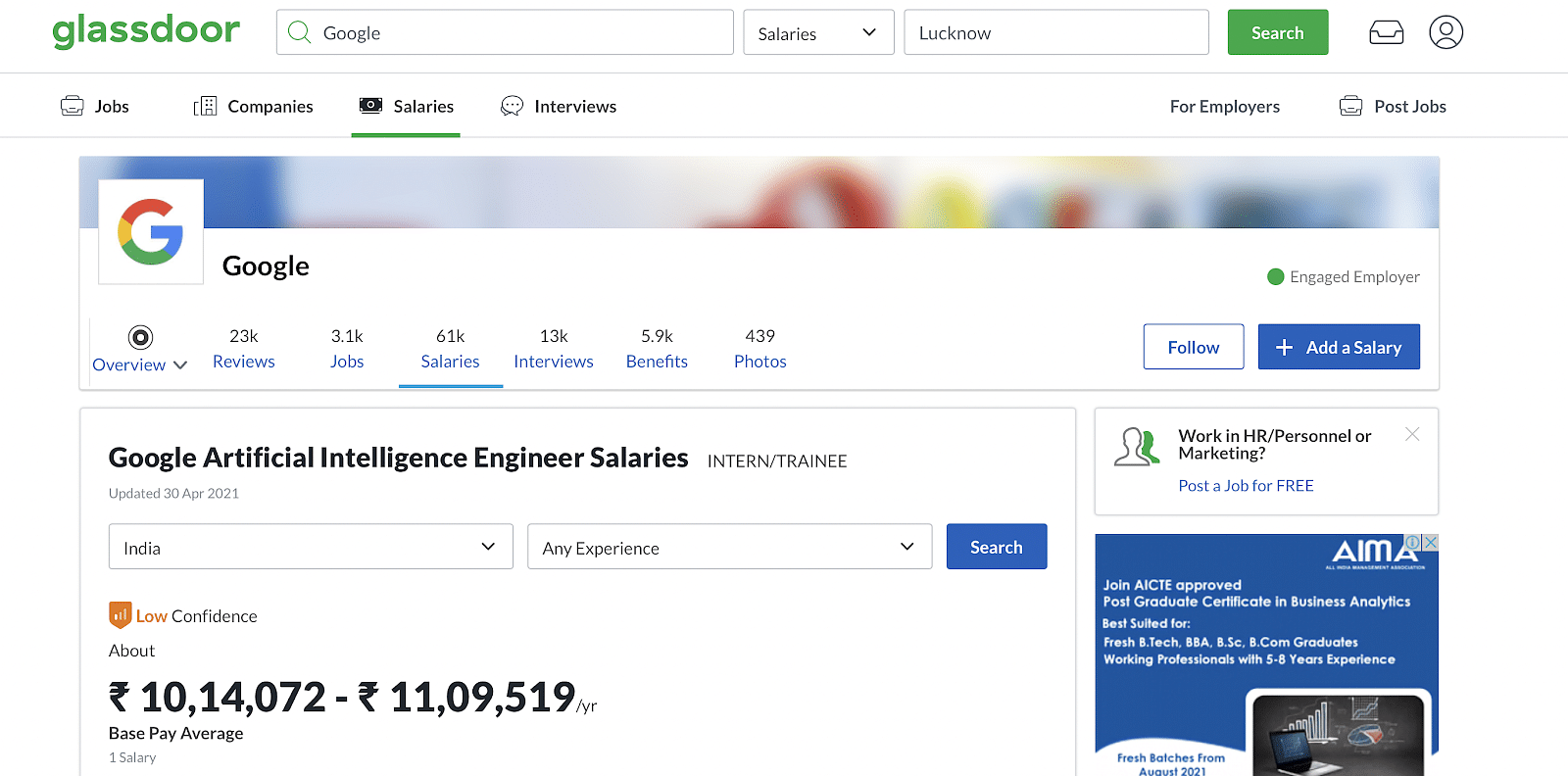Screen dimensions: 1568x776
Task: Click the Salaries banknote icon
Action: [370, 105]
